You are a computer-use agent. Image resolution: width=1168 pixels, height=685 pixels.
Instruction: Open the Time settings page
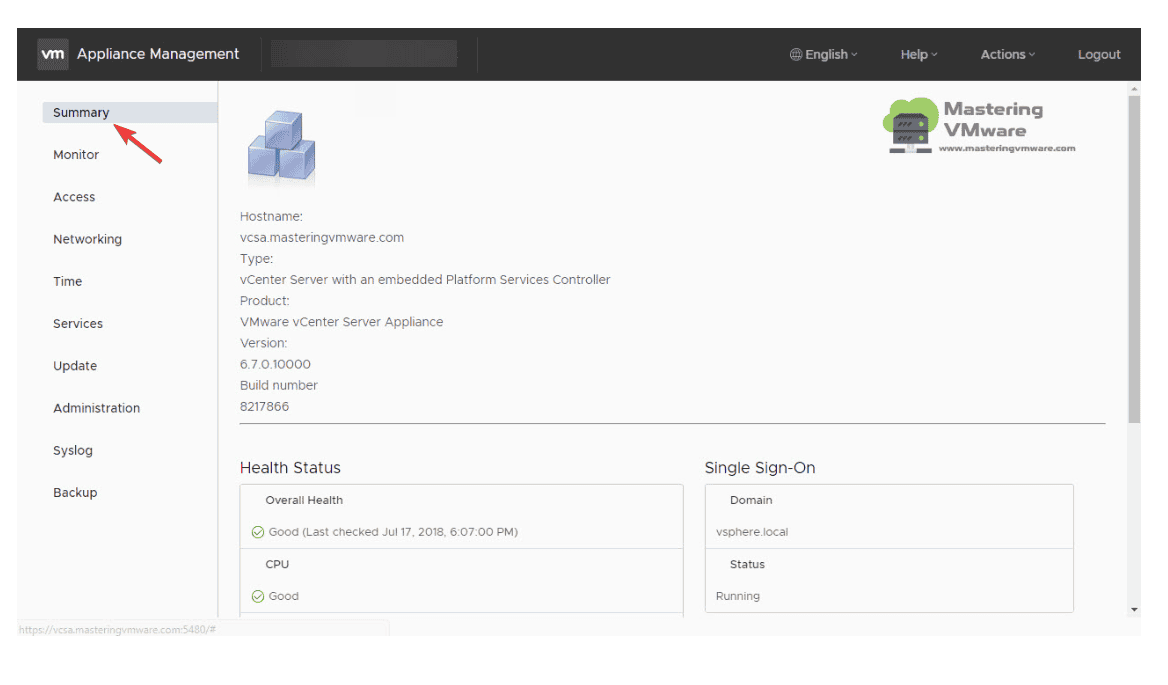point(67,281)
